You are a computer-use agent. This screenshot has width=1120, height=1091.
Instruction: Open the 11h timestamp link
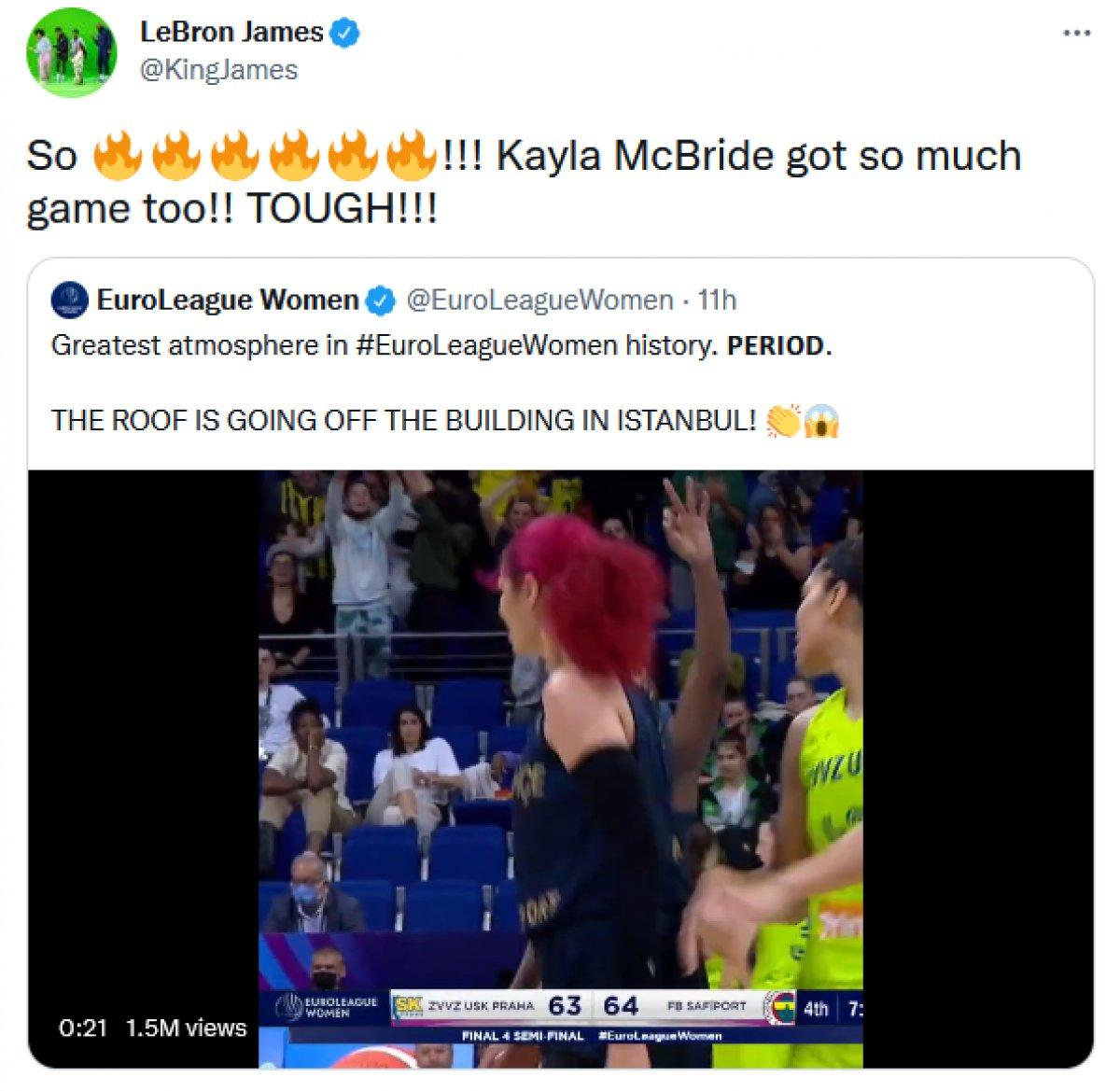coord(717,300)
